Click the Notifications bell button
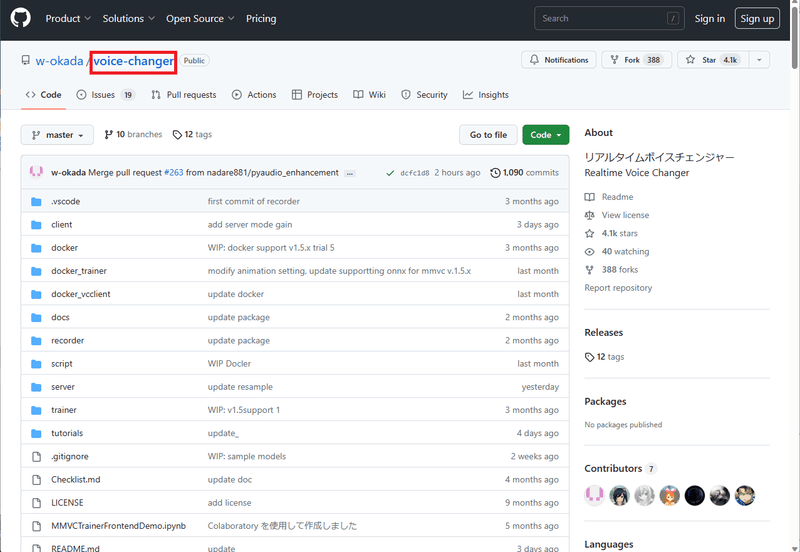 click(x=559, y=60)
